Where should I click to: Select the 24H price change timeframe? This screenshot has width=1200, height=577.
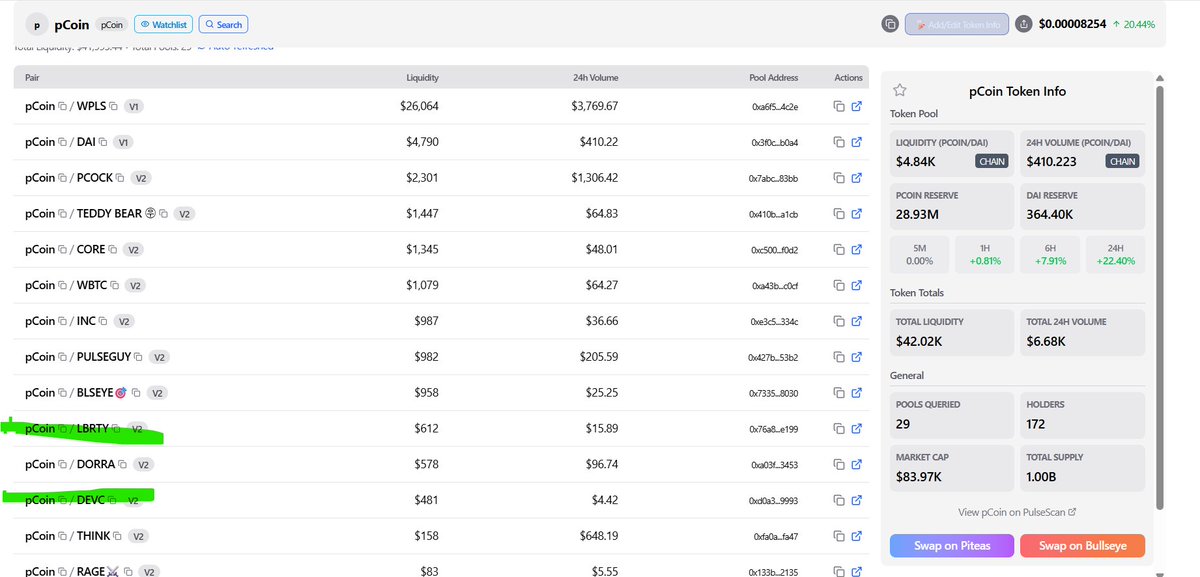point(1114,254)
